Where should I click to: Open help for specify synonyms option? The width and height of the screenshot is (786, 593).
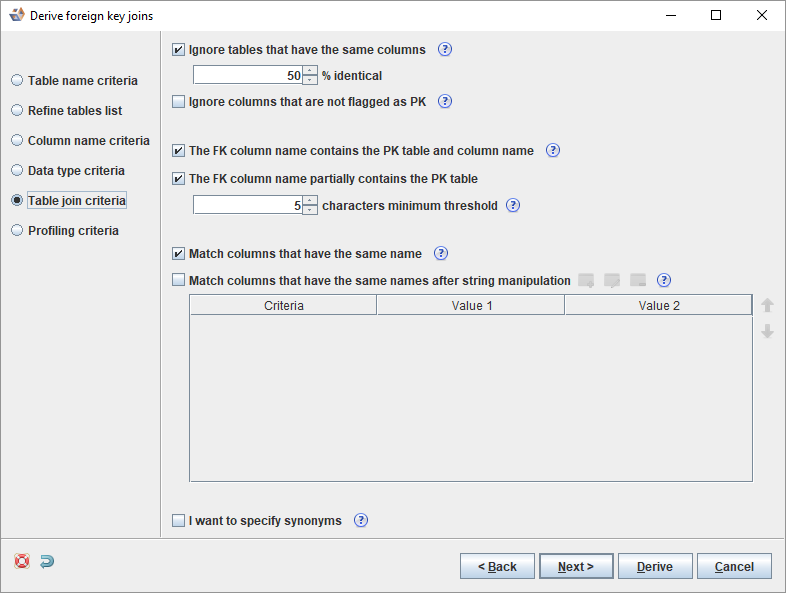[x=361, y=520]
